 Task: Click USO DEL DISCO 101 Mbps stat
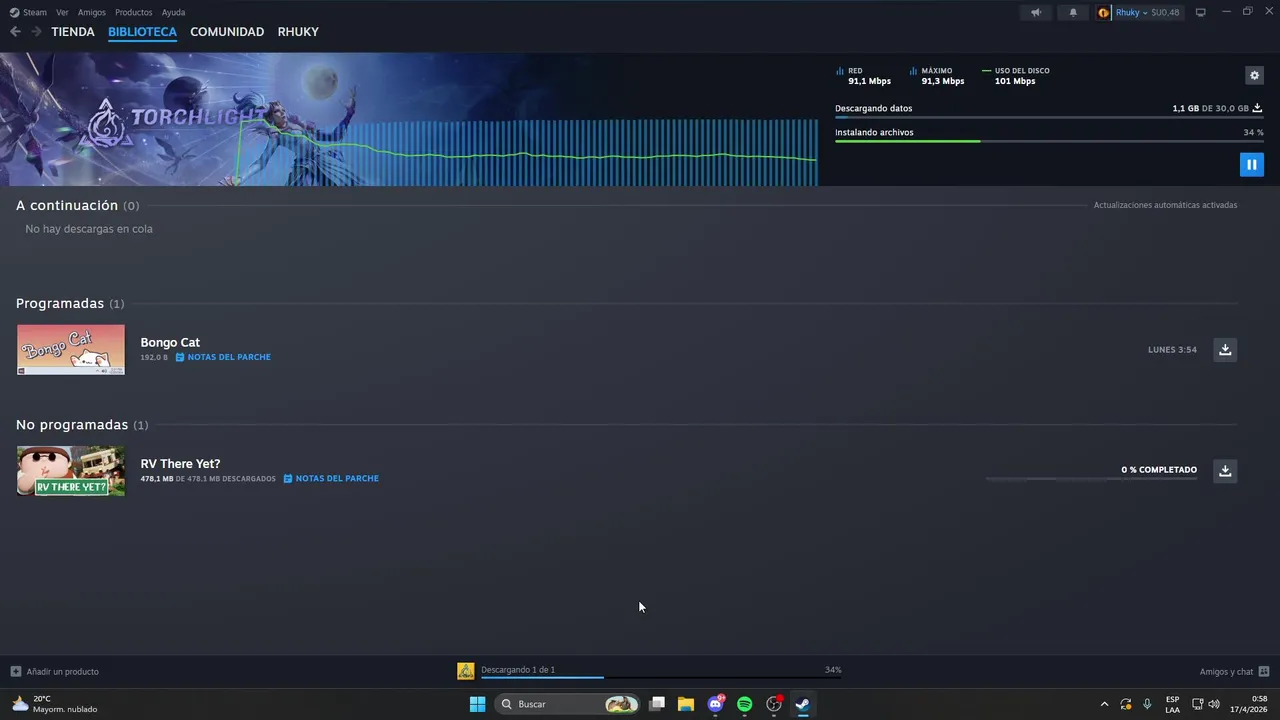tap(1016, 76)
